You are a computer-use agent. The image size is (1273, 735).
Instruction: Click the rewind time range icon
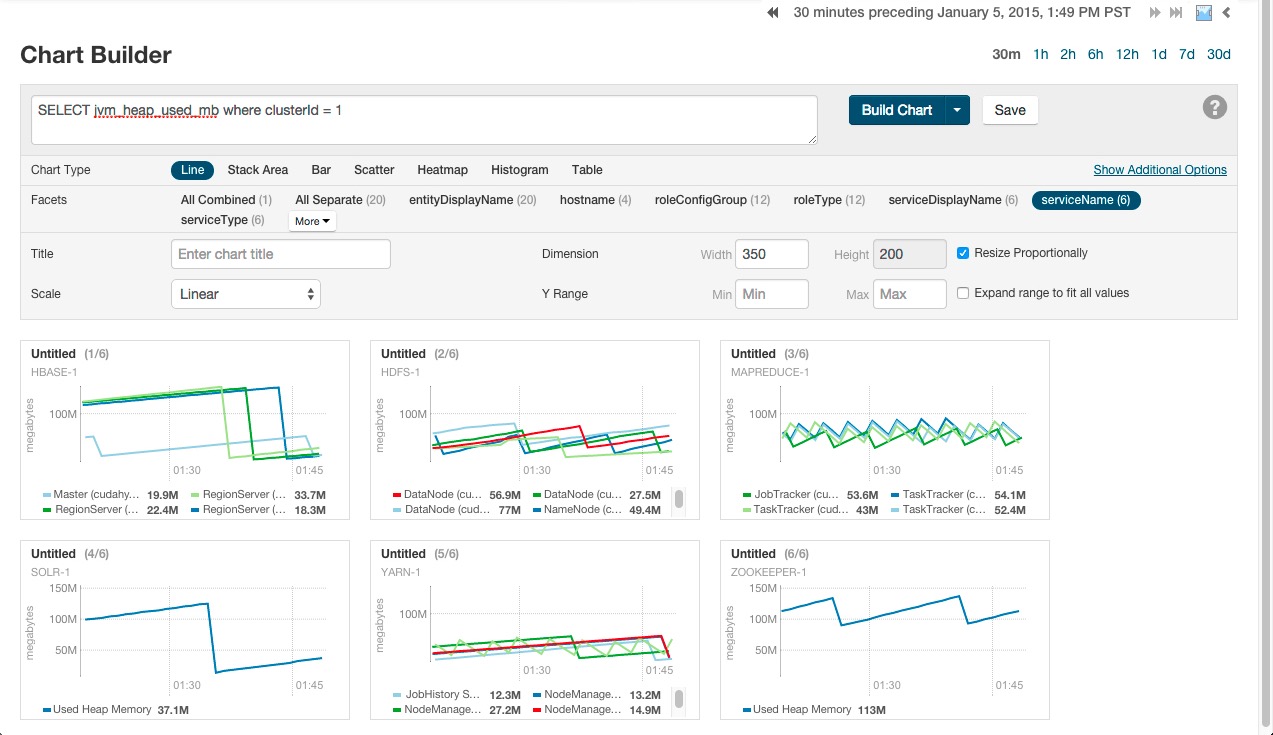tap(773, 13)
